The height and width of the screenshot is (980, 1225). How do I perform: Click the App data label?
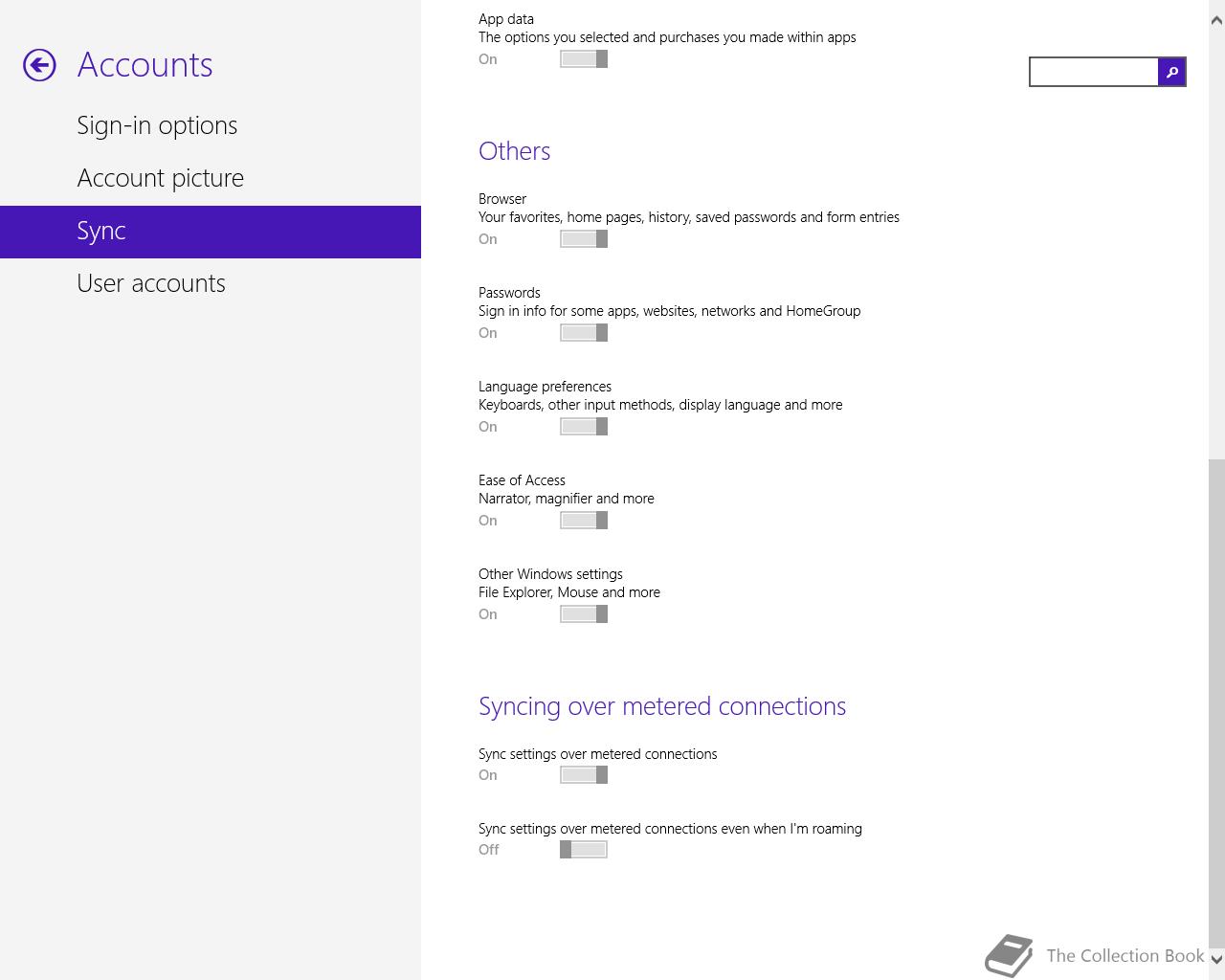click(x=506, y=19)
